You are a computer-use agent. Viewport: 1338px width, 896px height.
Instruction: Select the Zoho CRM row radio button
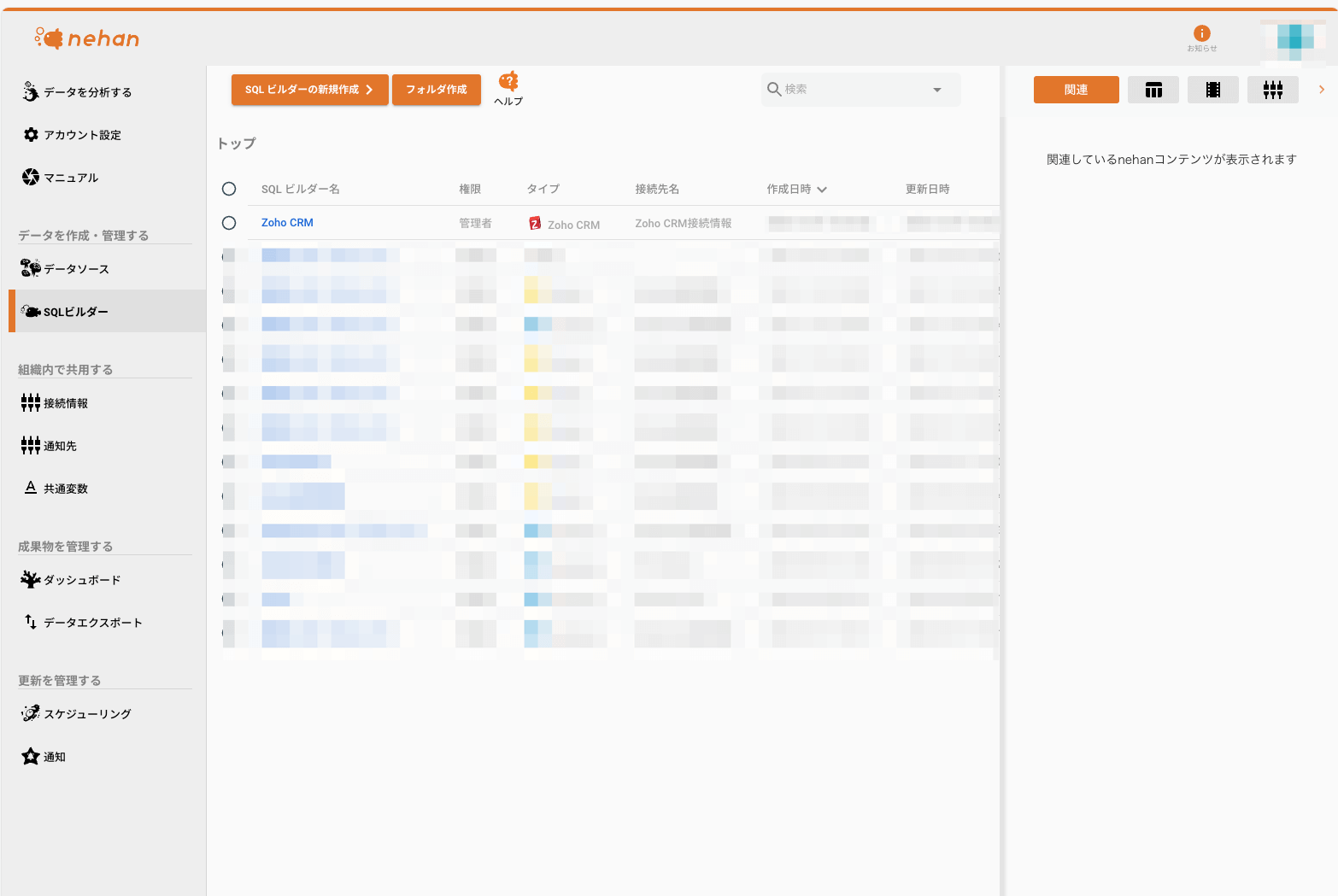pos(229,223)
